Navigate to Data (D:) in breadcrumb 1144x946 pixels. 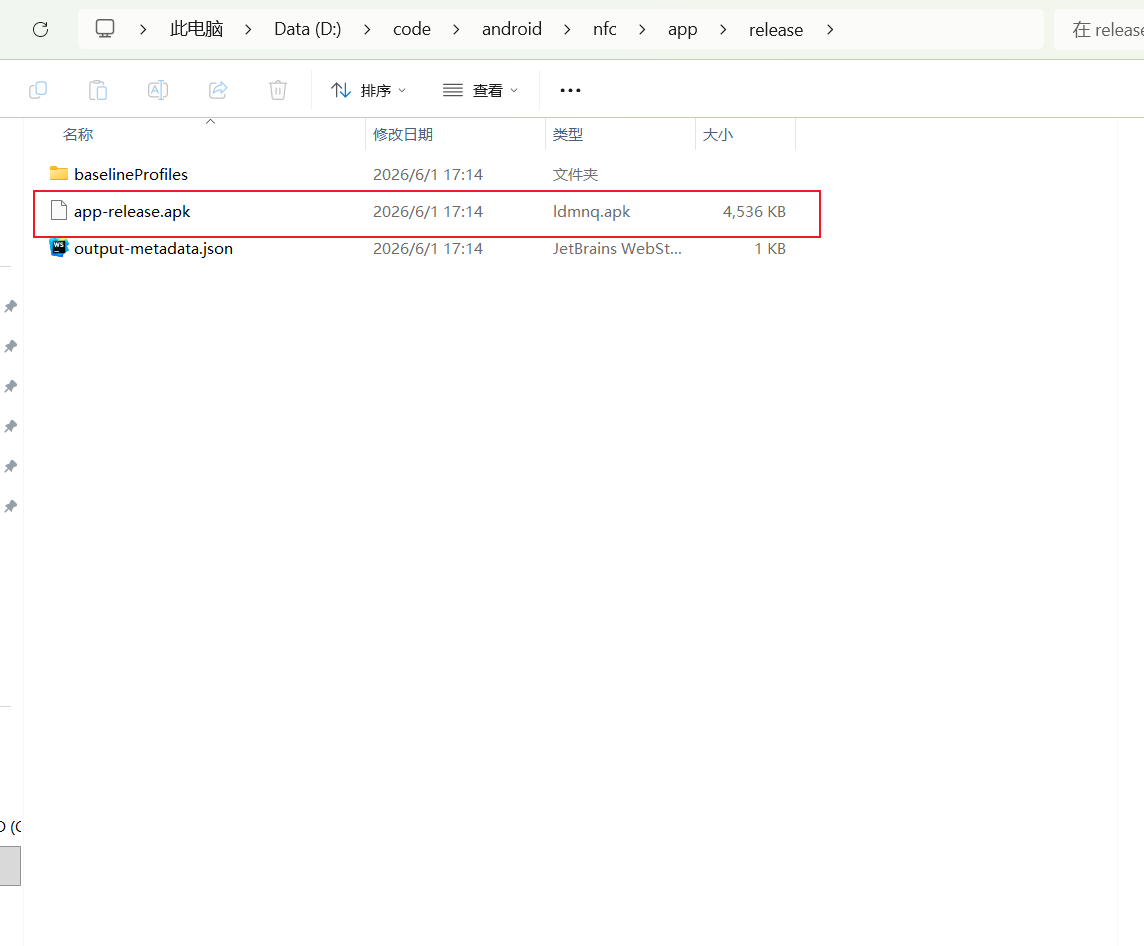click(x=308, y=29)
